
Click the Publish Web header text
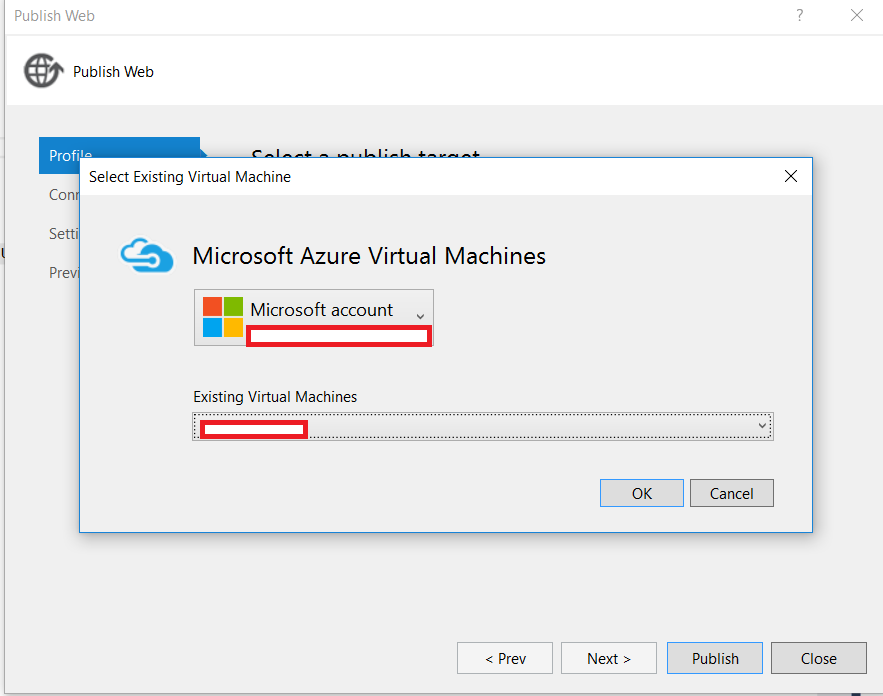point(113,72)
